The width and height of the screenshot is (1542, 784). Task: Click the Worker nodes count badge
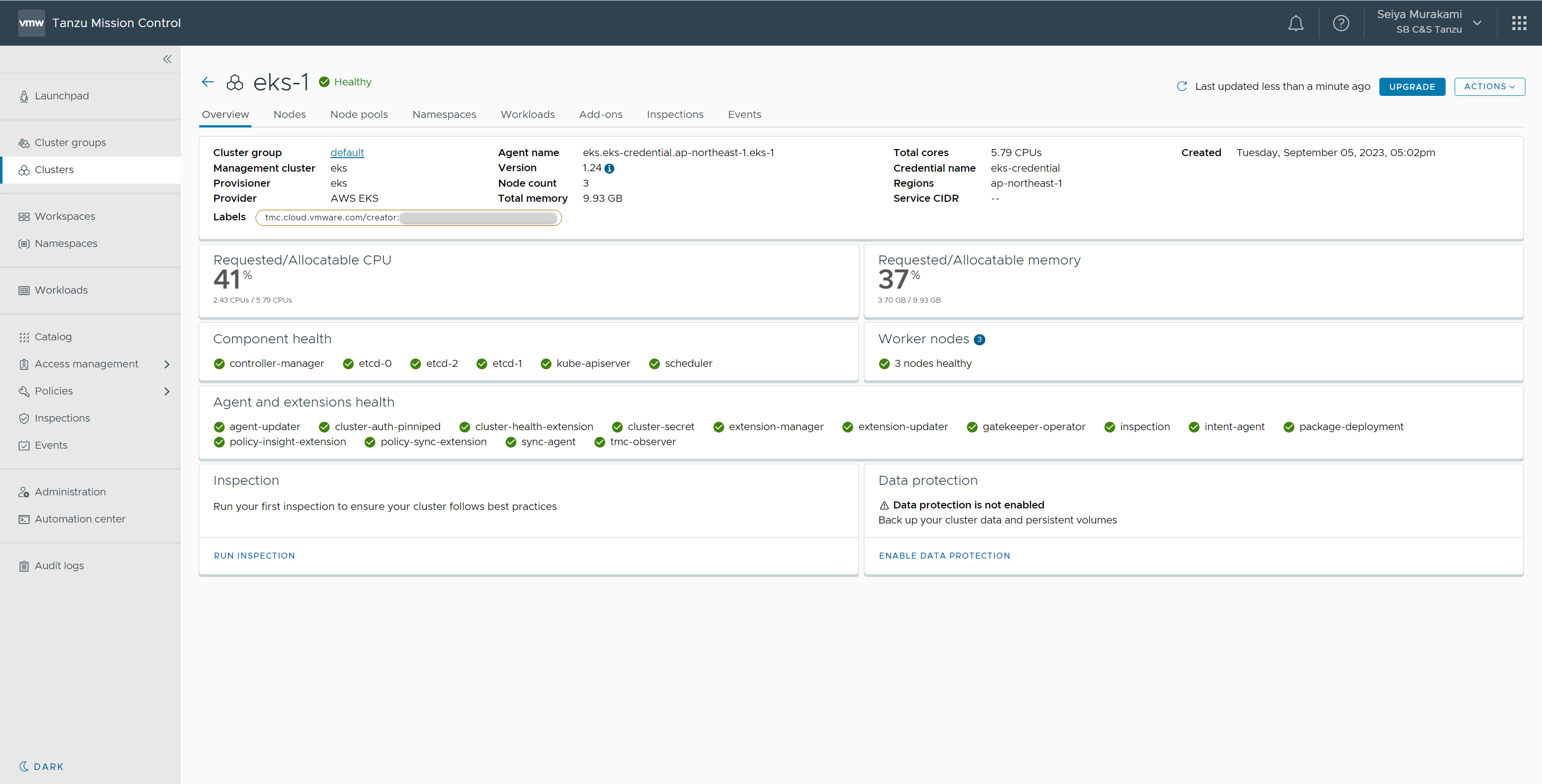point(979,340)
